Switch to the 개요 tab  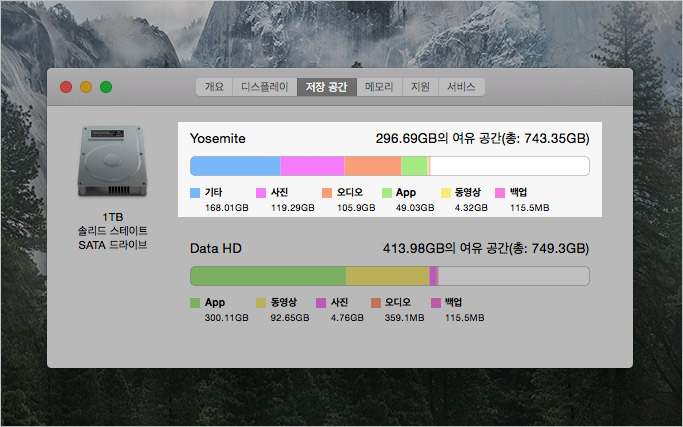click(214, 87)
